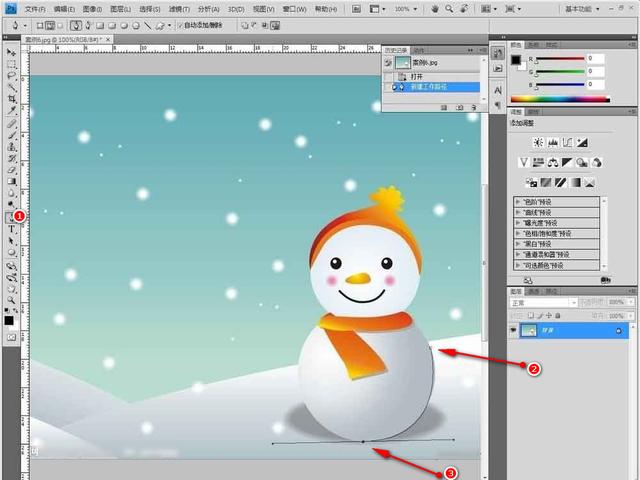This screenshot has height=480, width=640.
Task: Select the Zoom magnifier tool in toolbox
Action: (x=11, y=300)
